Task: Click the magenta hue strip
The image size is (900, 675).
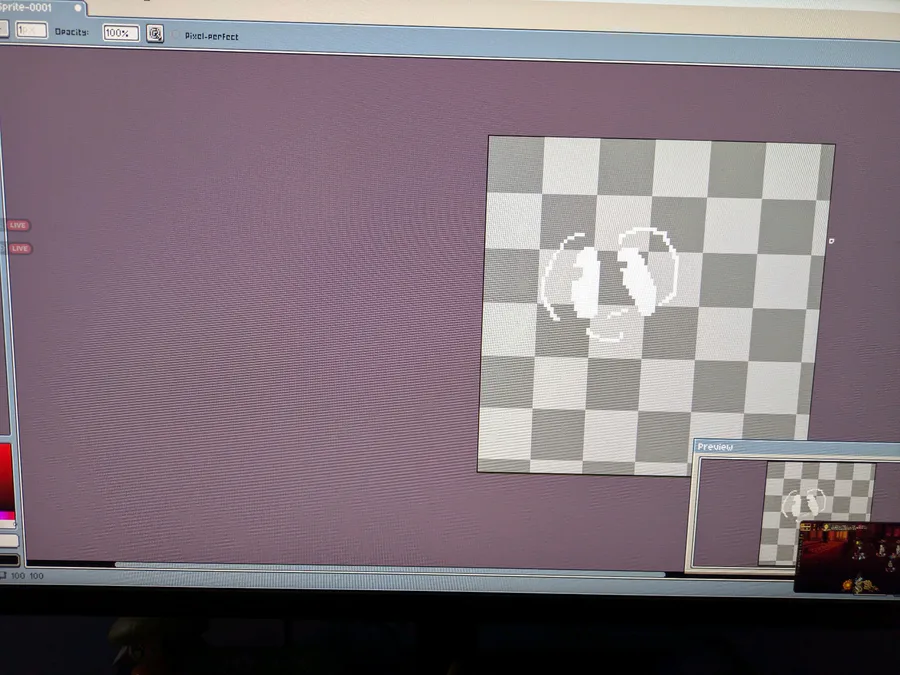Action: (7, 516)
